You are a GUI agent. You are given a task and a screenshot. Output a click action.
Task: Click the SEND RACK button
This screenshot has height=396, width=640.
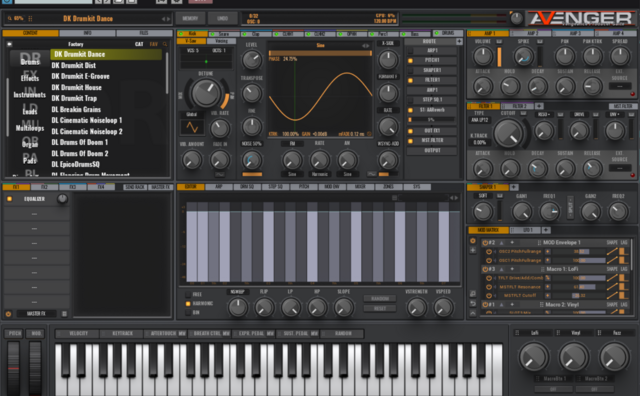(x=135, y=187)
